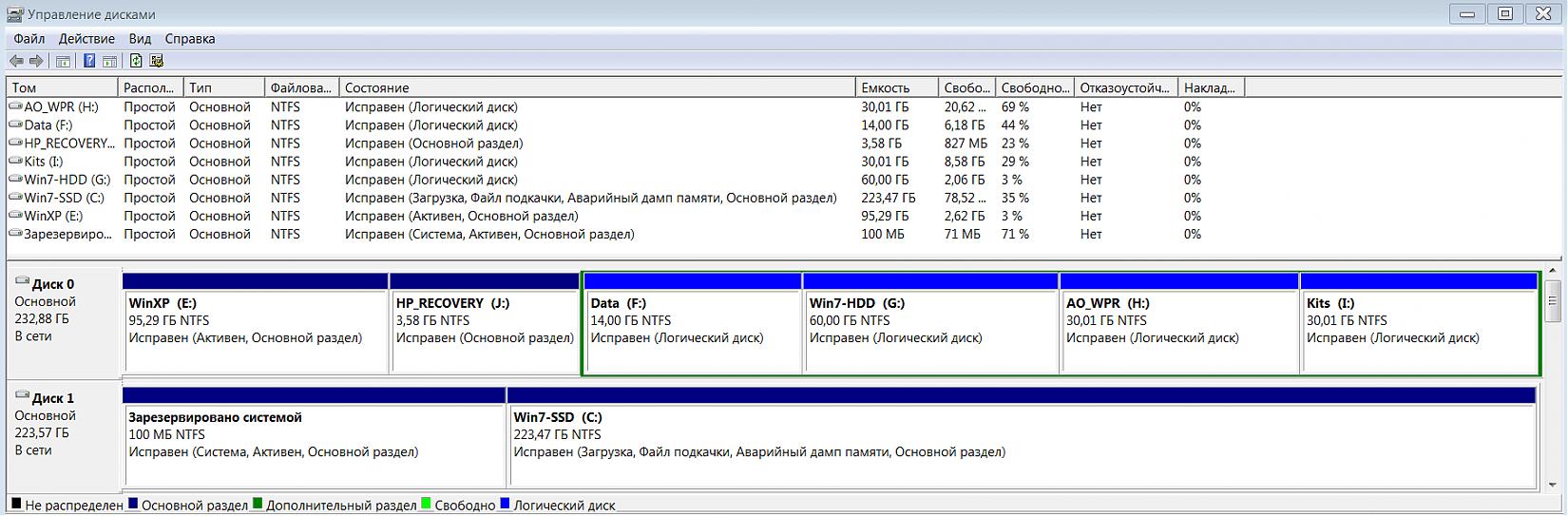Screen dimensions: 1568x516
Task: Click bright green Свободно legend swatch
Action: point(427,504)
